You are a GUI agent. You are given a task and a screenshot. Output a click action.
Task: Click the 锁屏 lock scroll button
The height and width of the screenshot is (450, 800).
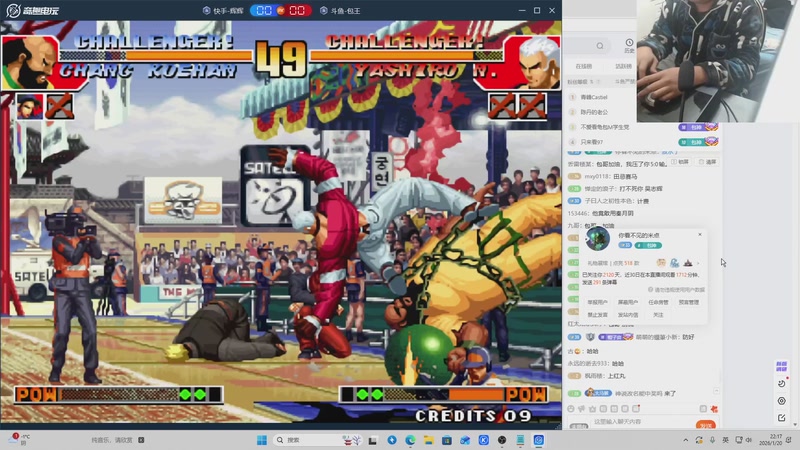pos(680,162)
